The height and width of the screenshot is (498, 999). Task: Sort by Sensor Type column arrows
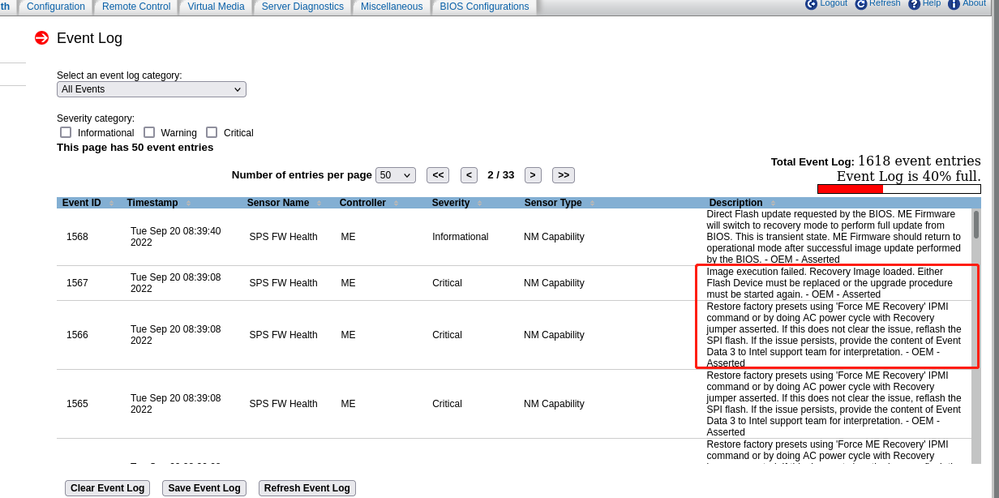click(x=591, y=203)
